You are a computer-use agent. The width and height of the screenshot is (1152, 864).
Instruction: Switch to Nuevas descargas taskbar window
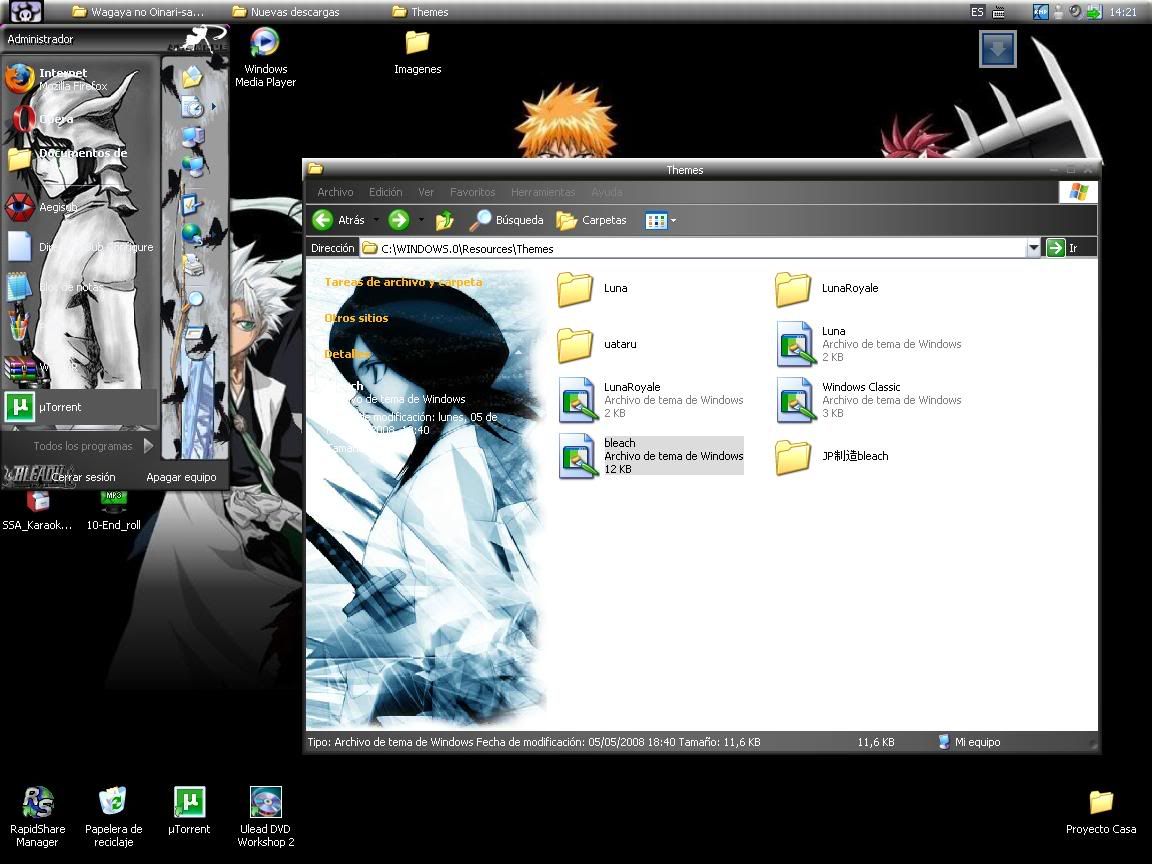286,12
